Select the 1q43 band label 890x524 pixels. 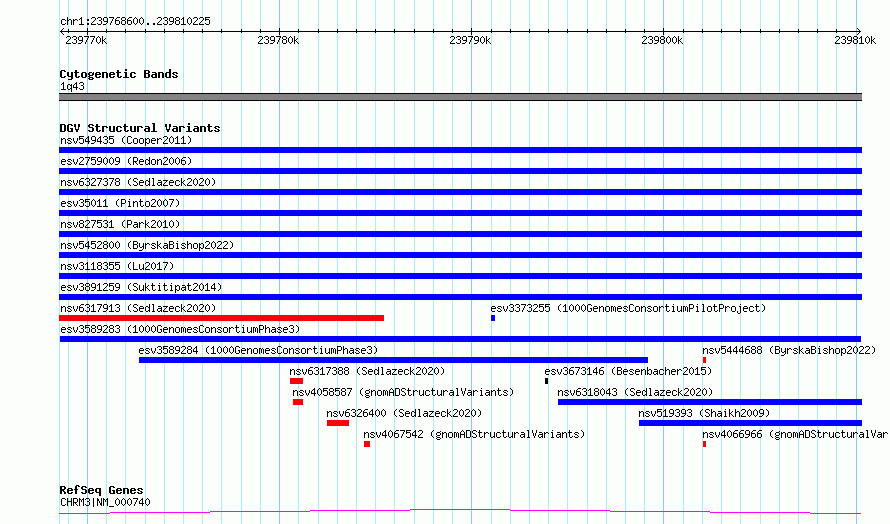(72, 86)
